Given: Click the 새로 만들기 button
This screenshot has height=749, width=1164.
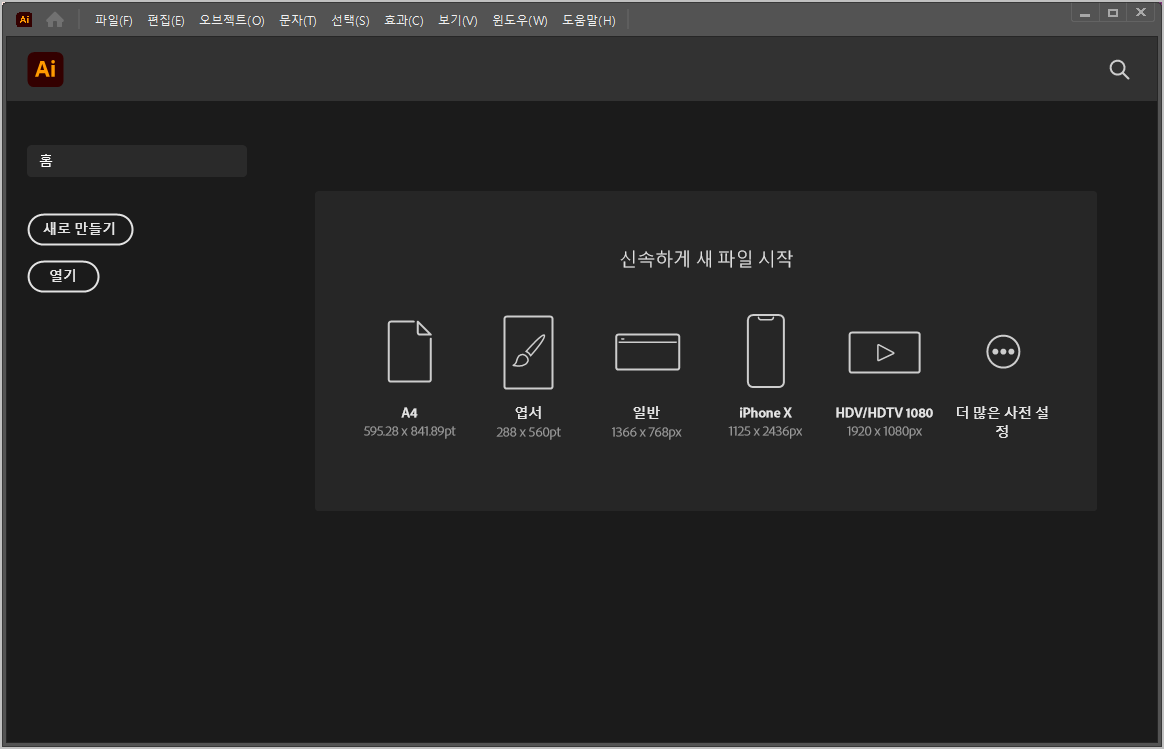Looking at the screenshot, I should click(x=80, y=229).
